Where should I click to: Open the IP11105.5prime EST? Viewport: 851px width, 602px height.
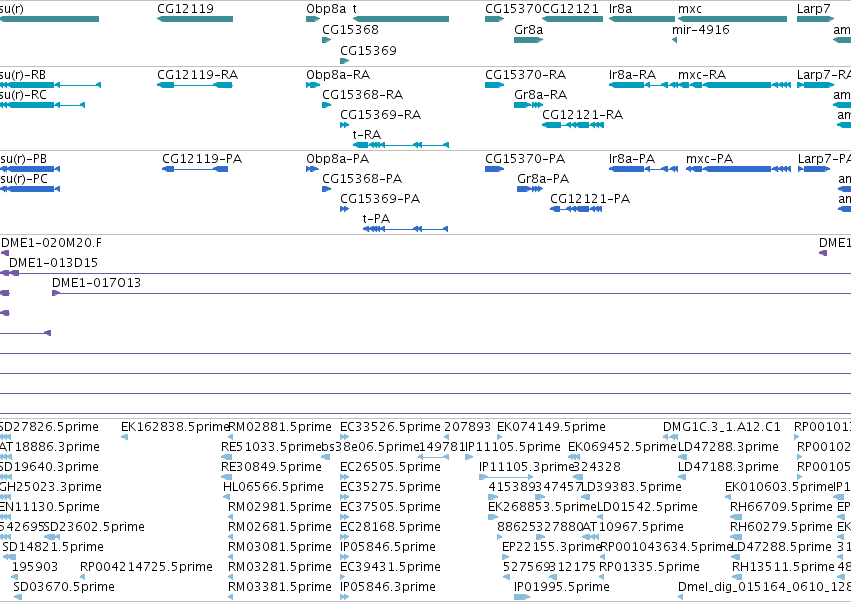(x=469, y=457)
